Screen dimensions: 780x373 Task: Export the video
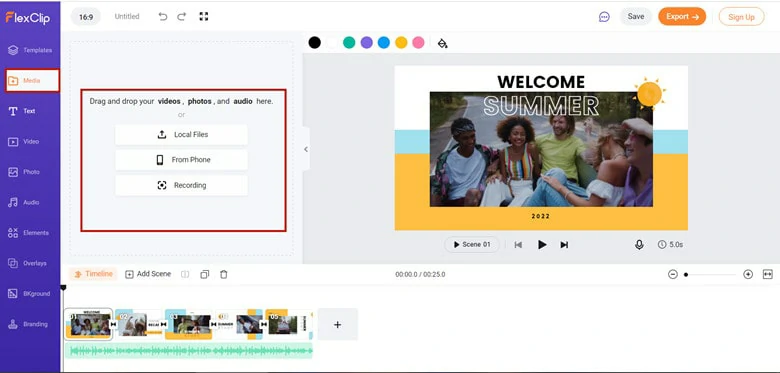click(682, 16)
